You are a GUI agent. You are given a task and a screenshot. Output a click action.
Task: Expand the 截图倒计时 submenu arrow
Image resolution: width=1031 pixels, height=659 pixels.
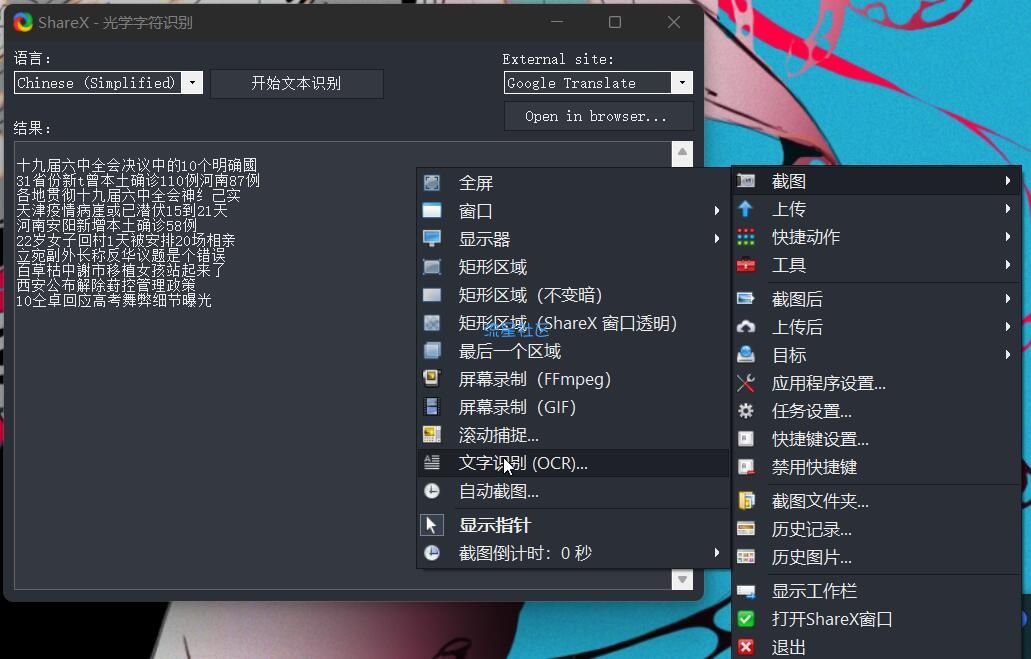point(717,553)
